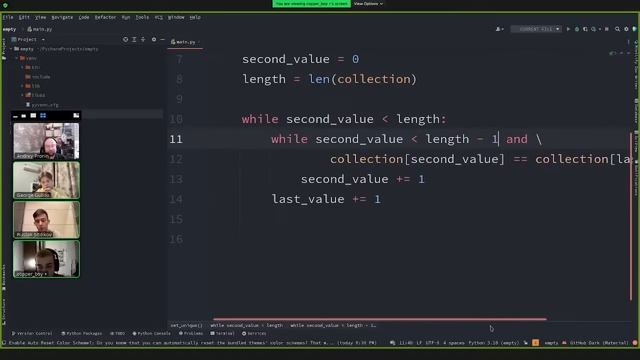Click 4 spaces indent in status bar

point(454,343)
